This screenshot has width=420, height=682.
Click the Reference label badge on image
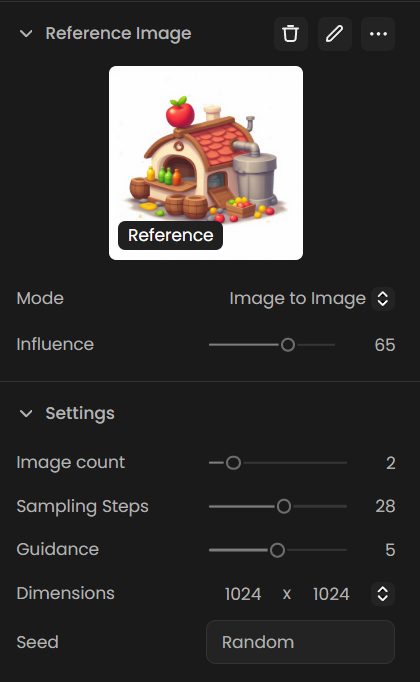click(170, 235)
